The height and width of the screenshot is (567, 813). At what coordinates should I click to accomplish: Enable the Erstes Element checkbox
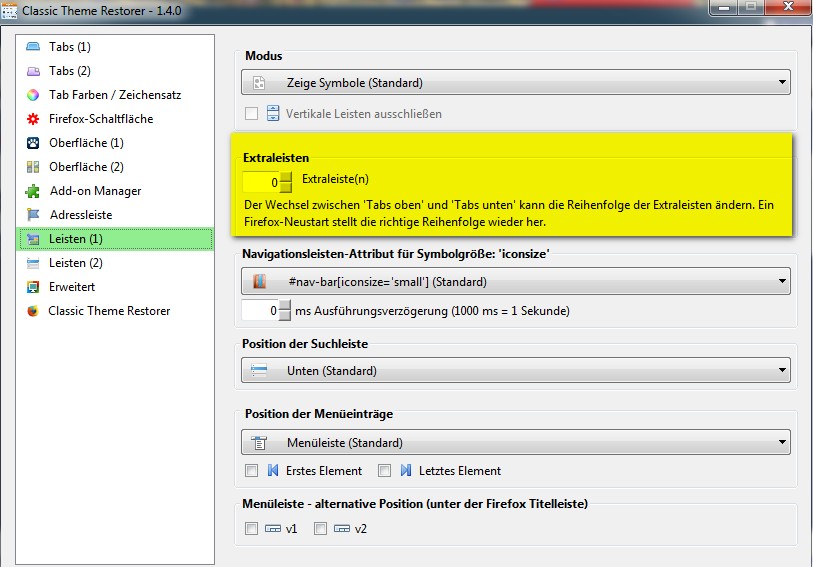point(251,471)
